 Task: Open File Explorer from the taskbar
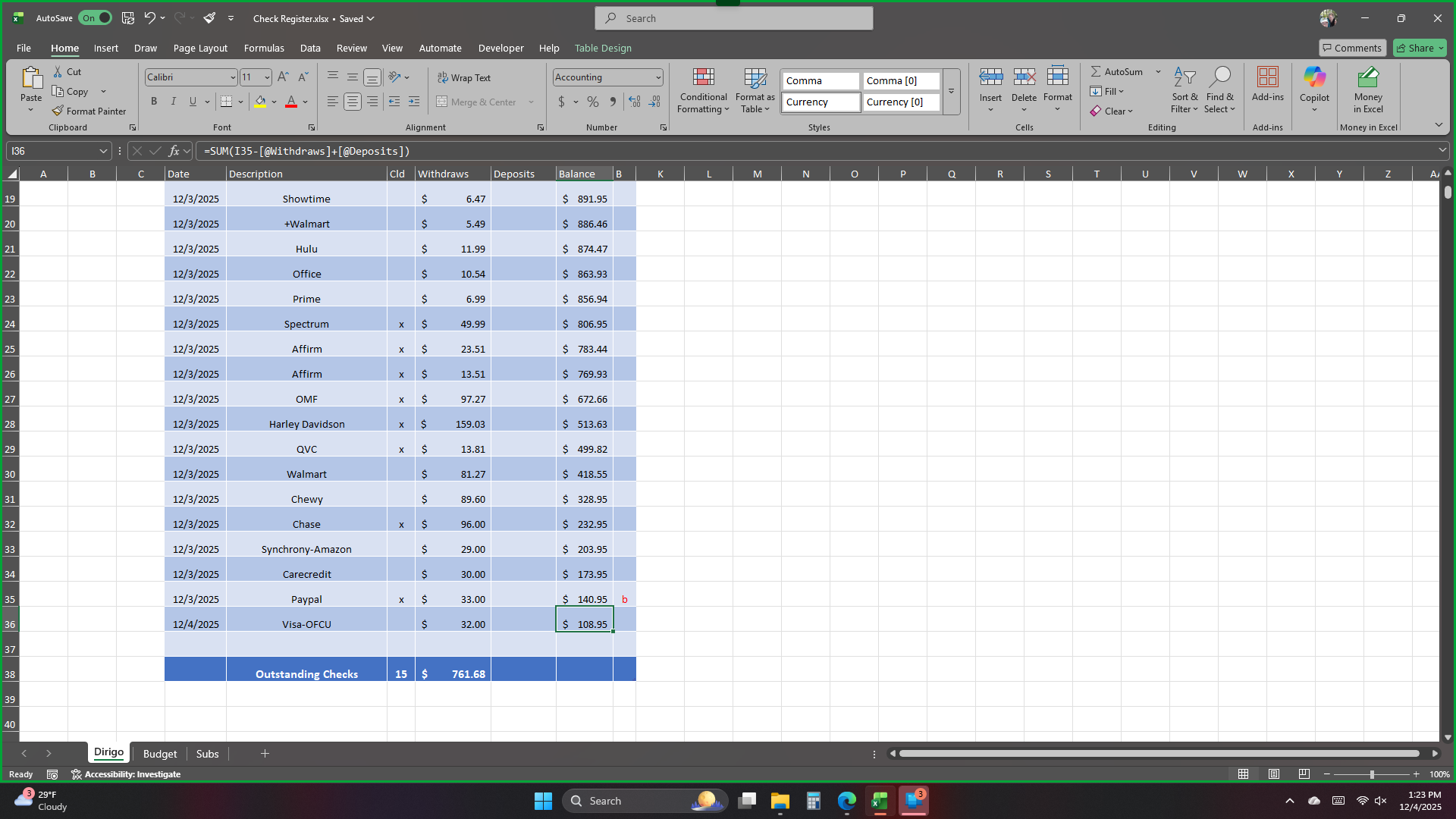780,801
